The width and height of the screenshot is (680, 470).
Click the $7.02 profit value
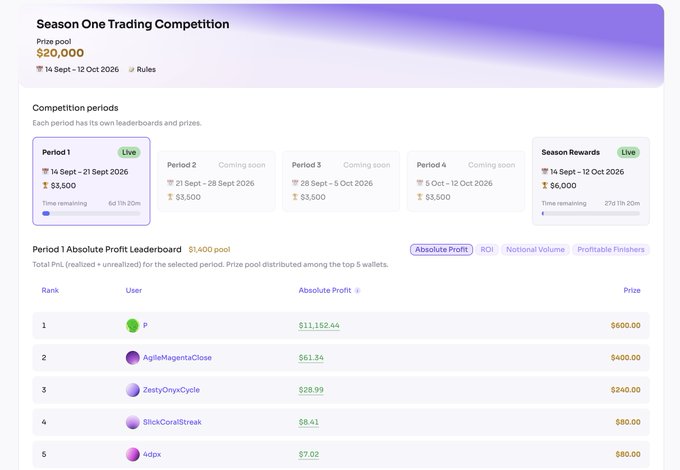(308, 454)
